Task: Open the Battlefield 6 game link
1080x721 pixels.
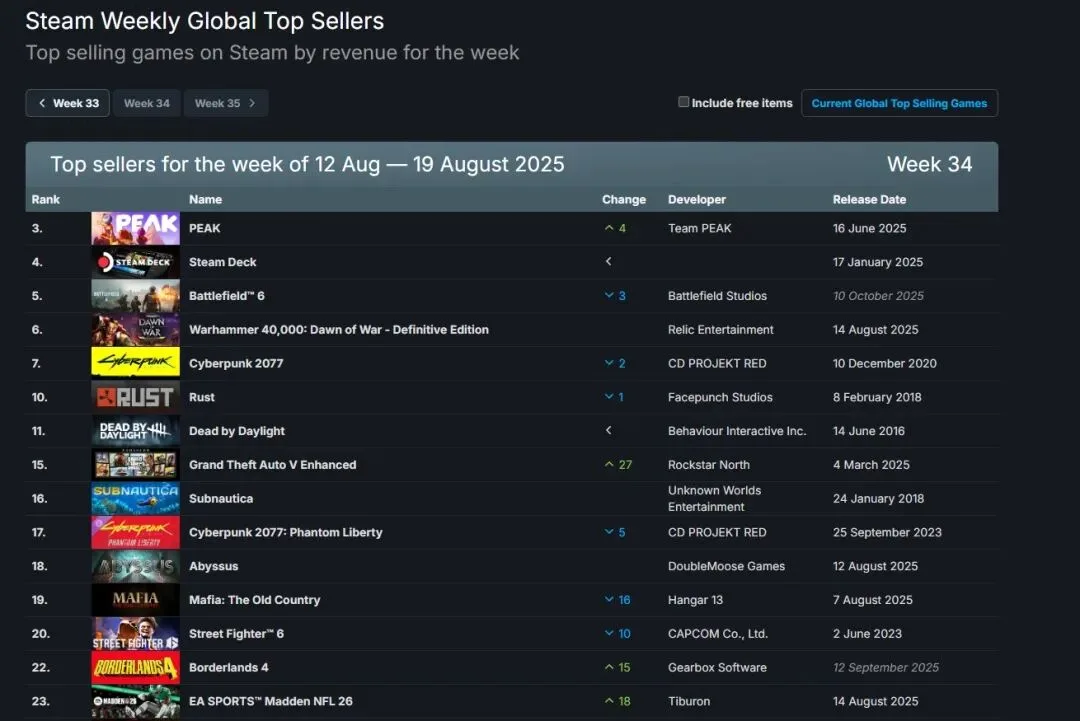Action: 226,296
